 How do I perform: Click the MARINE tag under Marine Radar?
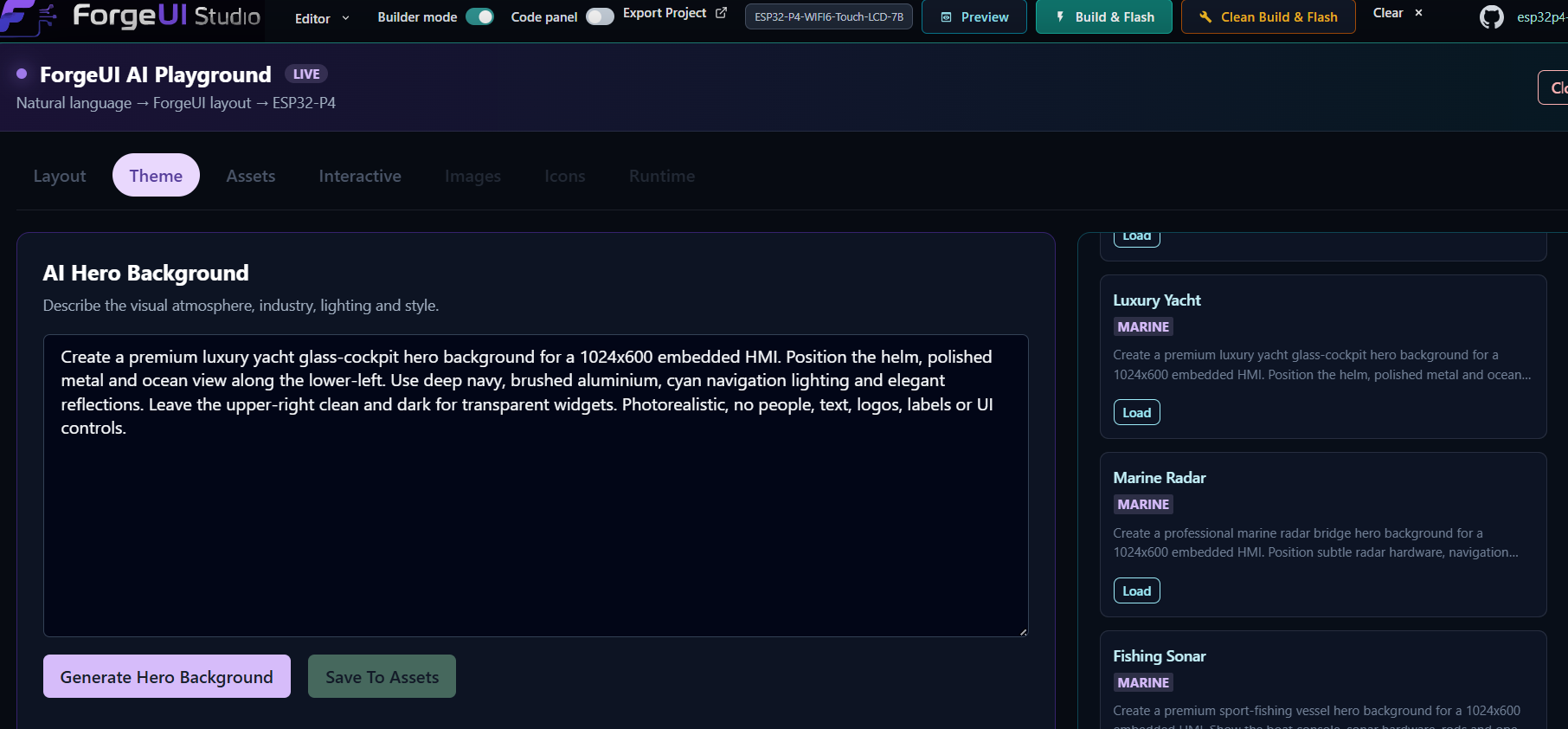[1143, 504]
